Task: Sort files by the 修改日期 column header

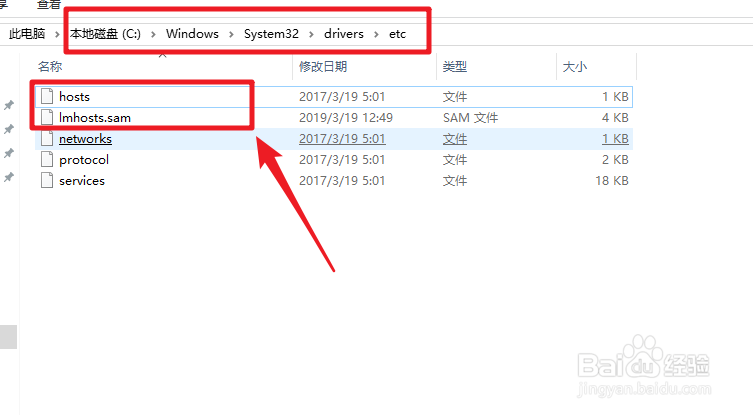Action: point(323,67)
